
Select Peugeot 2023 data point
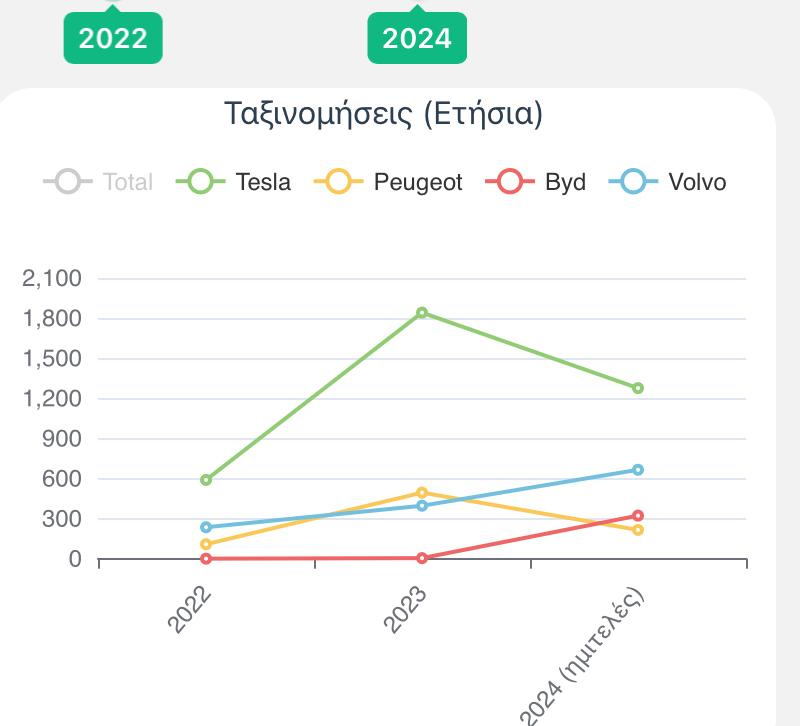[x=422, y=493]
